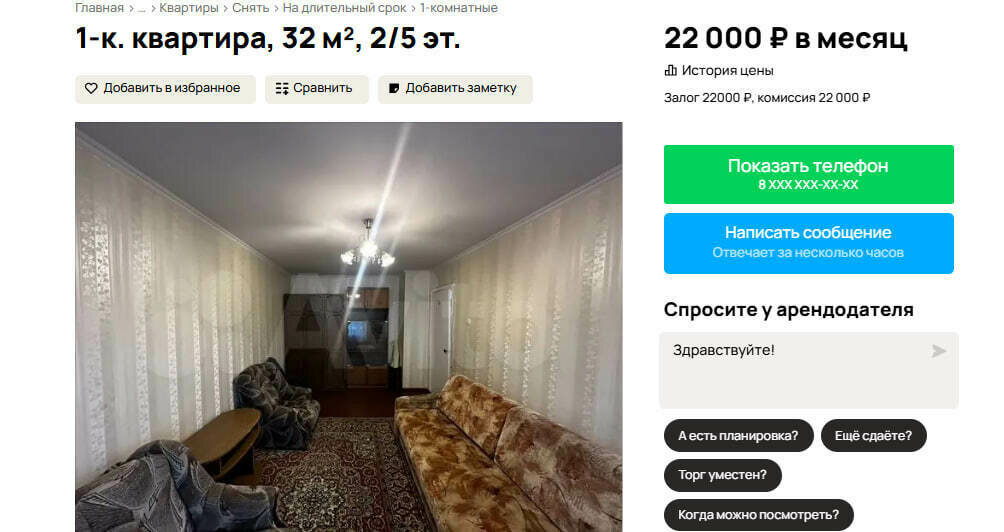Viewport: 1004px width, 532px height.
Task: Expand the collapsed breadcrumb ellipsis
Action: (142, 8)
